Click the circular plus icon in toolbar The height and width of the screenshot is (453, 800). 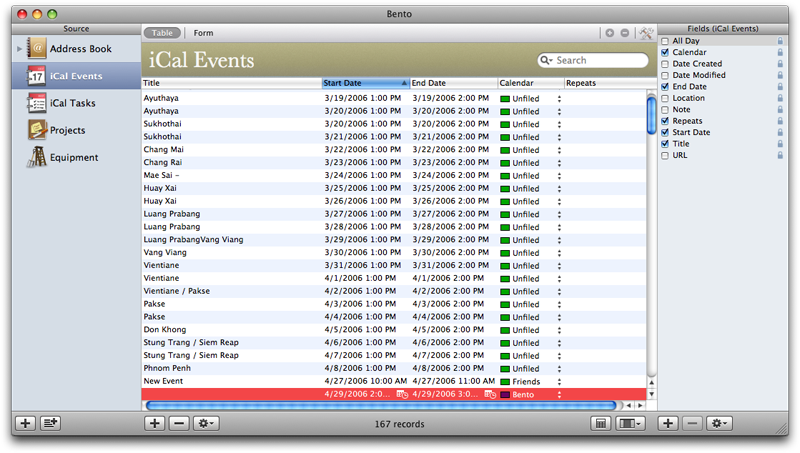610,33
